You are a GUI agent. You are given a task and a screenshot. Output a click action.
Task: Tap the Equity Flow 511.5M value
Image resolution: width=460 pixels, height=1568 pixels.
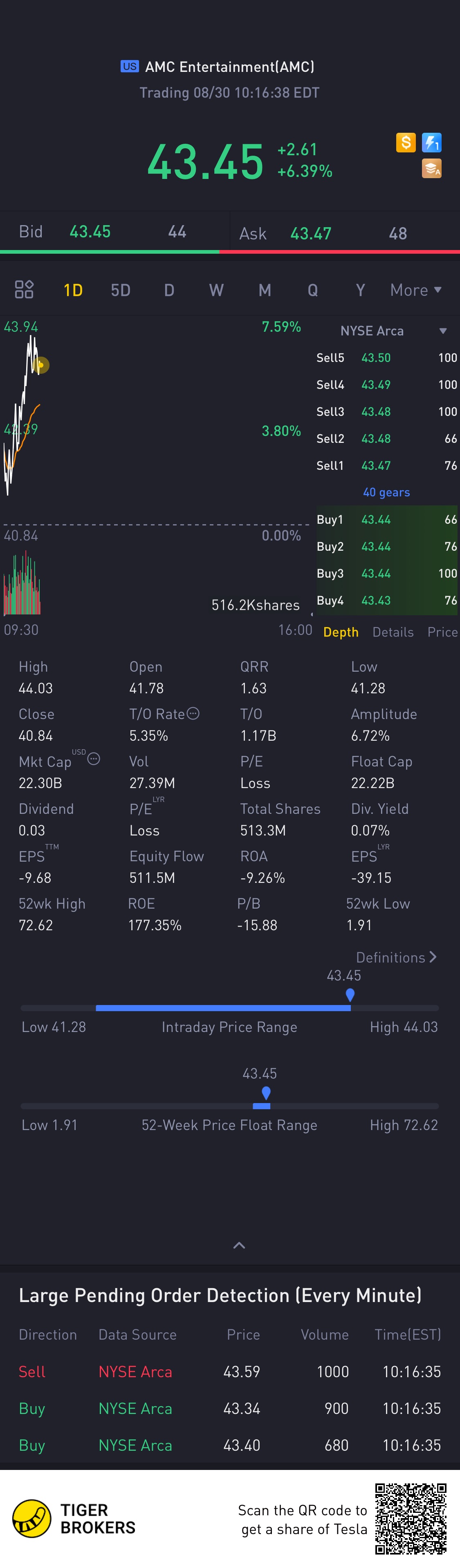(152, 878)
